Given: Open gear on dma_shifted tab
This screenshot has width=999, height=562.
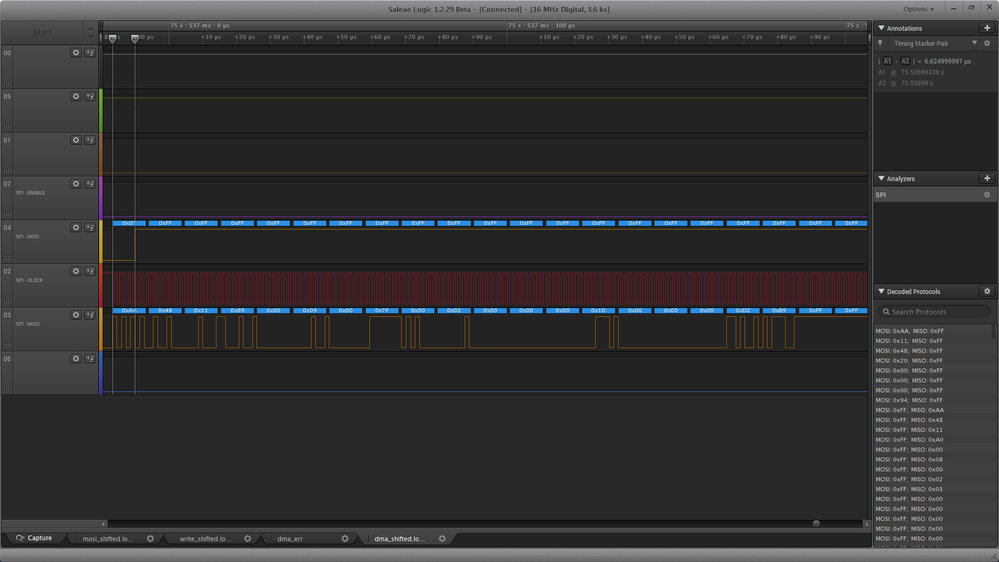Looking at the screenshot, I should click(x=442, y=538).
